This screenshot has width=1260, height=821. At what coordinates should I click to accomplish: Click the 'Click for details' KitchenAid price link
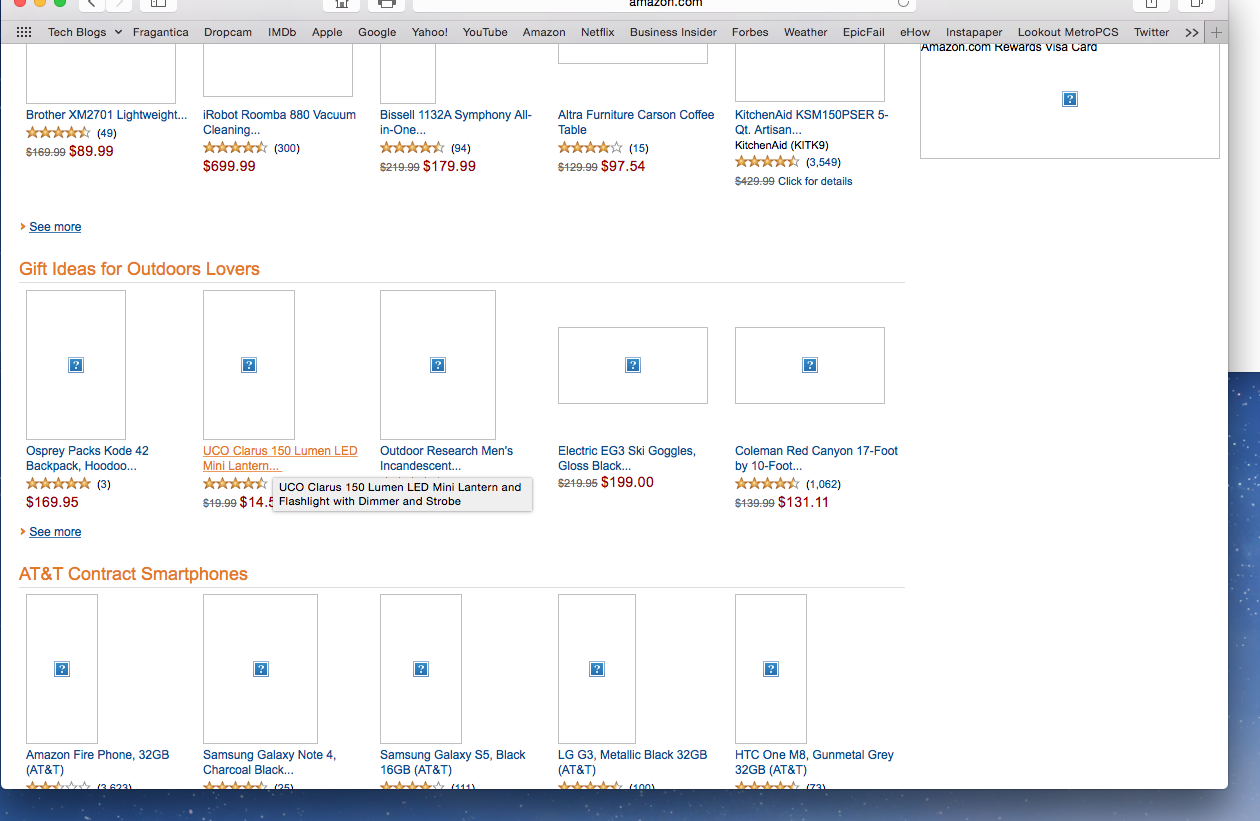click(x=815, y=181)
